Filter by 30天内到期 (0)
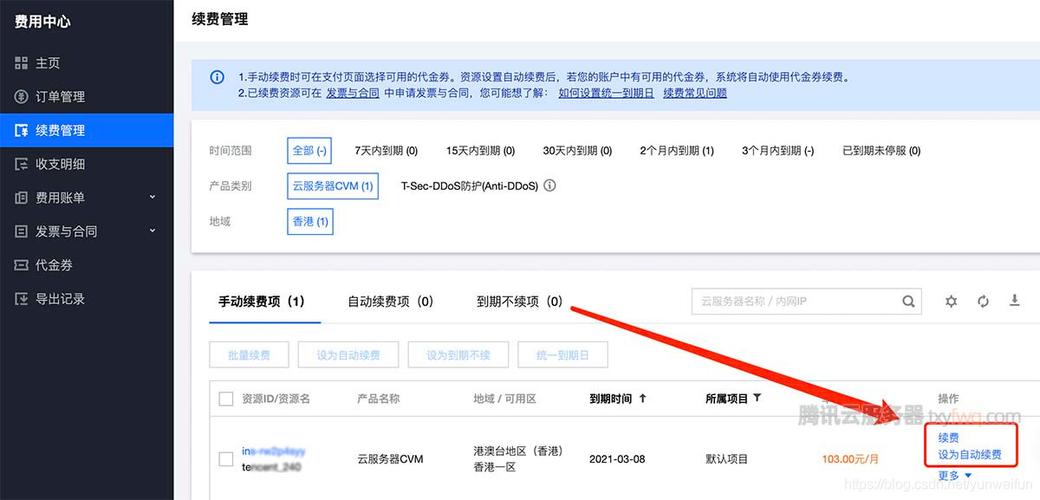The width and height of the screenshot is (1040, 500). (x=577, y=151)
